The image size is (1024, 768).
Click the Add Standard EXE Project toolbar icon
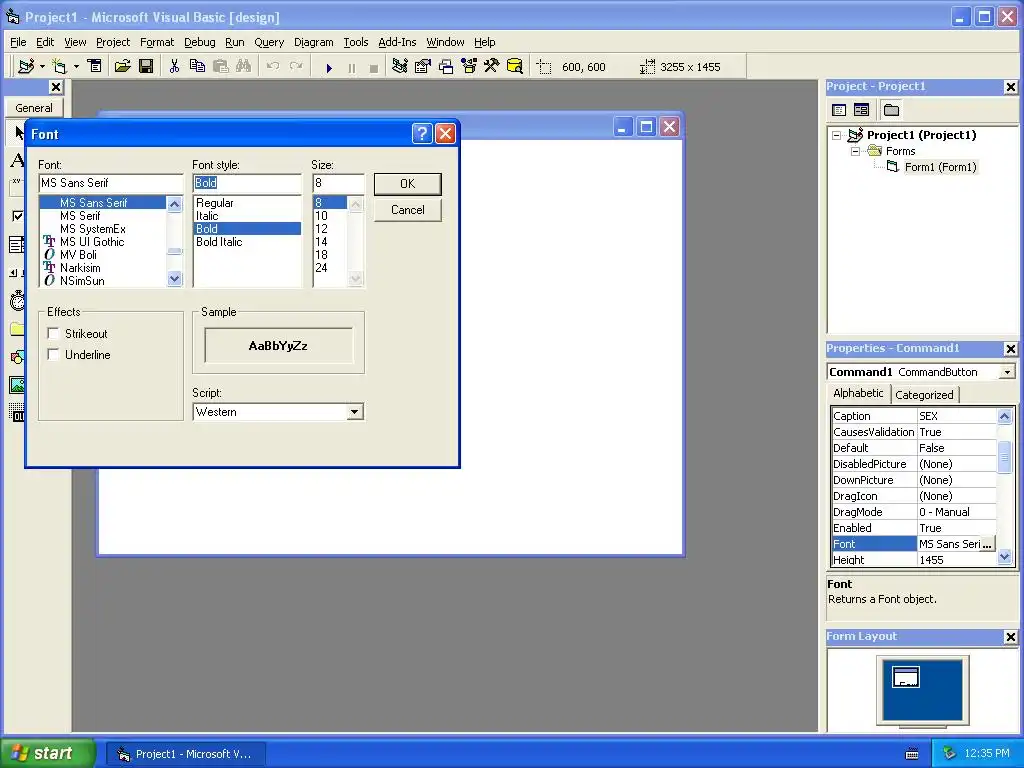(26, 66)
